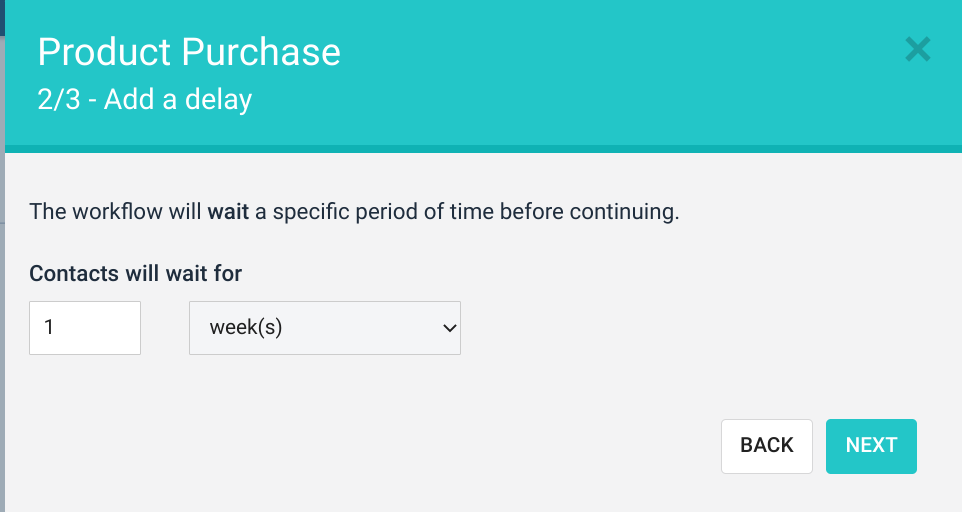Click the "2/3" step counter
Viewport: 962px width, 512px height.
click(x=58, y=100)
